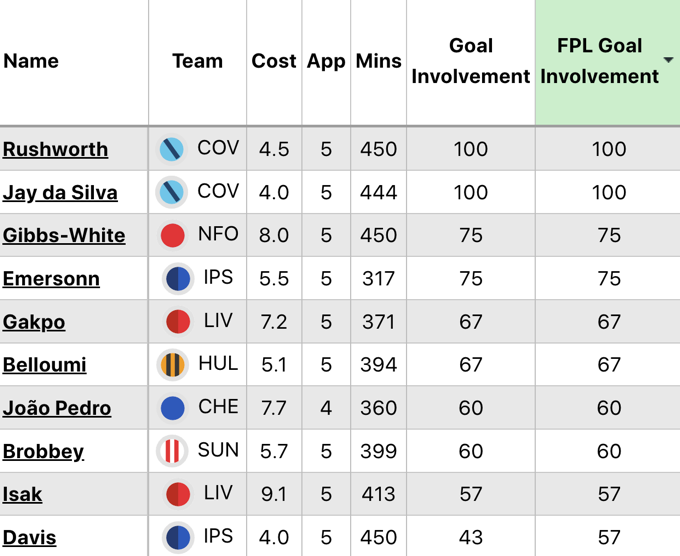Click Coventry badge icon in Rushworth row
The width and height of the screenshot is (680, 556).
tap(172, 149)
